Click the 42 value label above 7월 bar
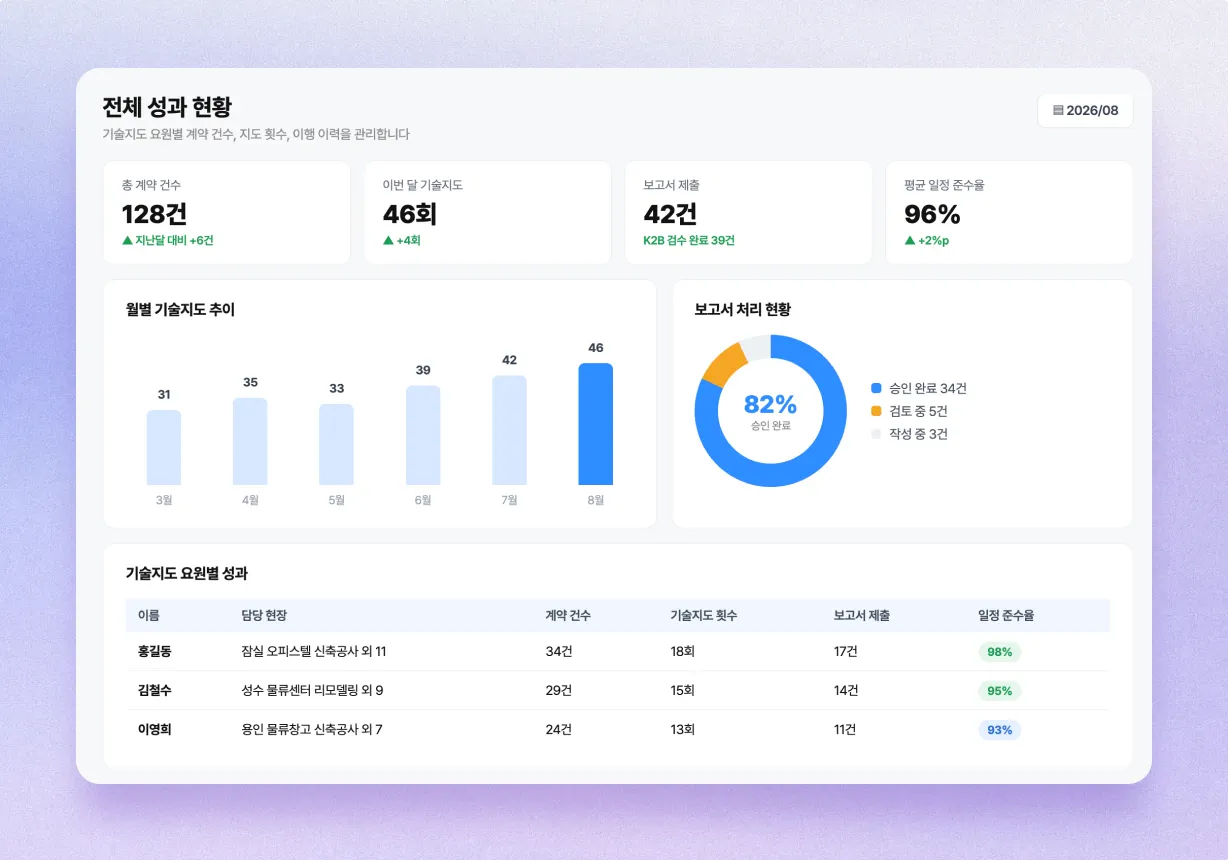 [509, 360]
